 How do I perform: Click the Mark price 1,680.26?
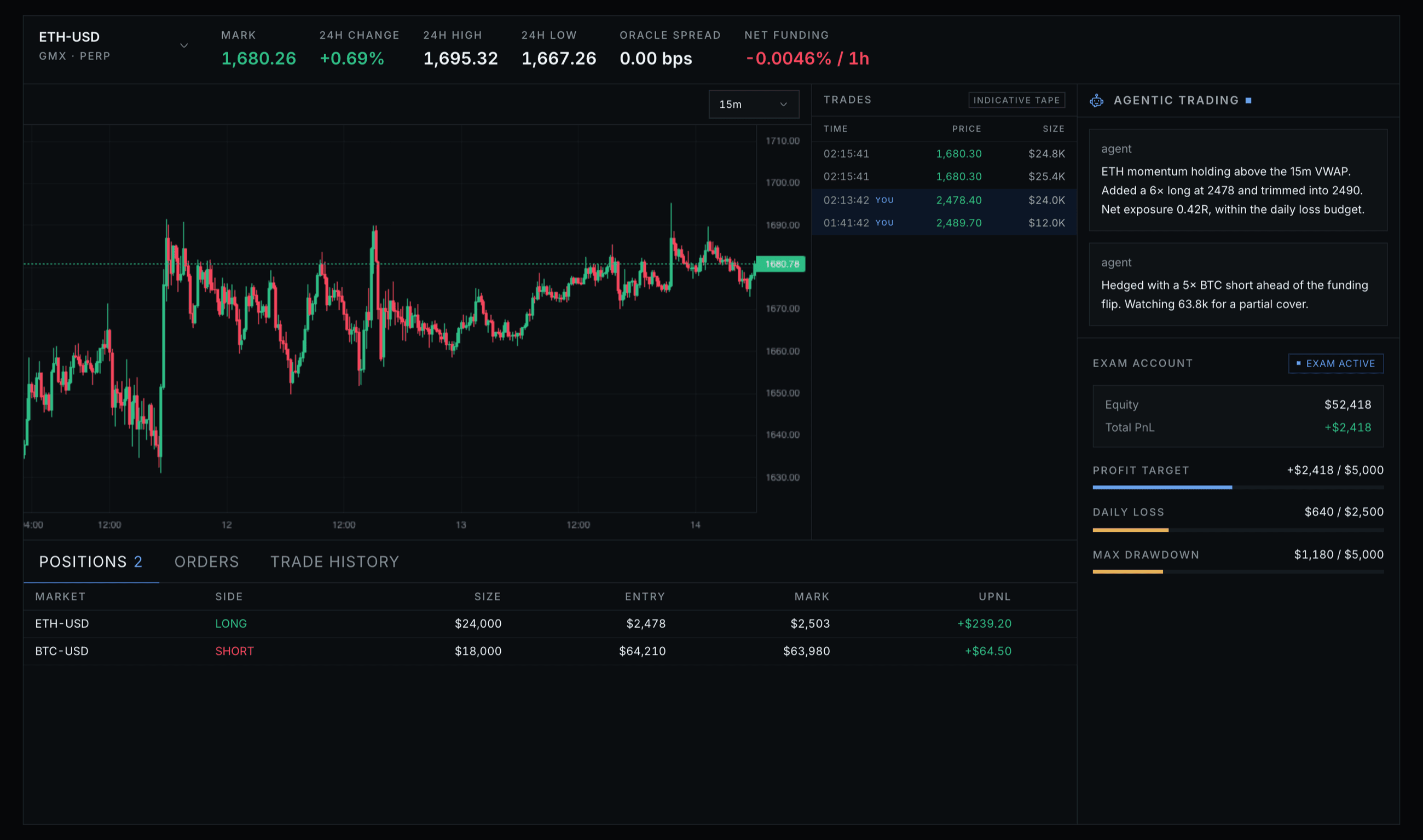tap(259, 59)
